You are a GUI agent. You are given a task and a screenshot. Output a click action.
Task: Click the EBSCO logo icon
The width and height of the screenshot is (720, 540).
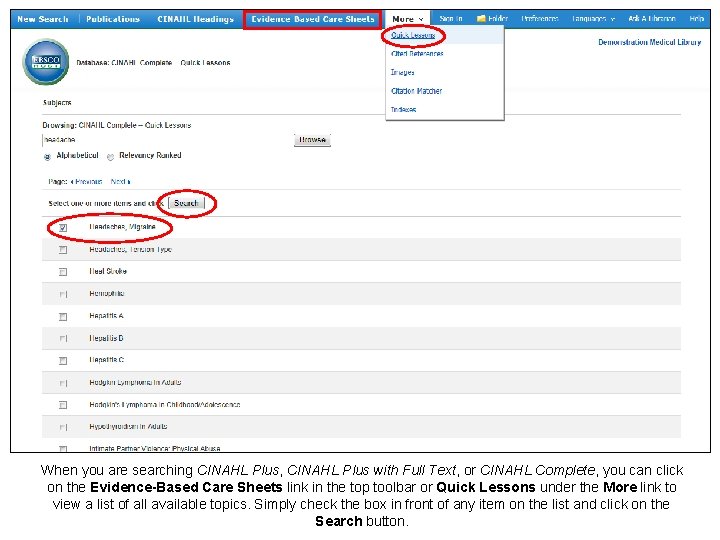(46, 62)
